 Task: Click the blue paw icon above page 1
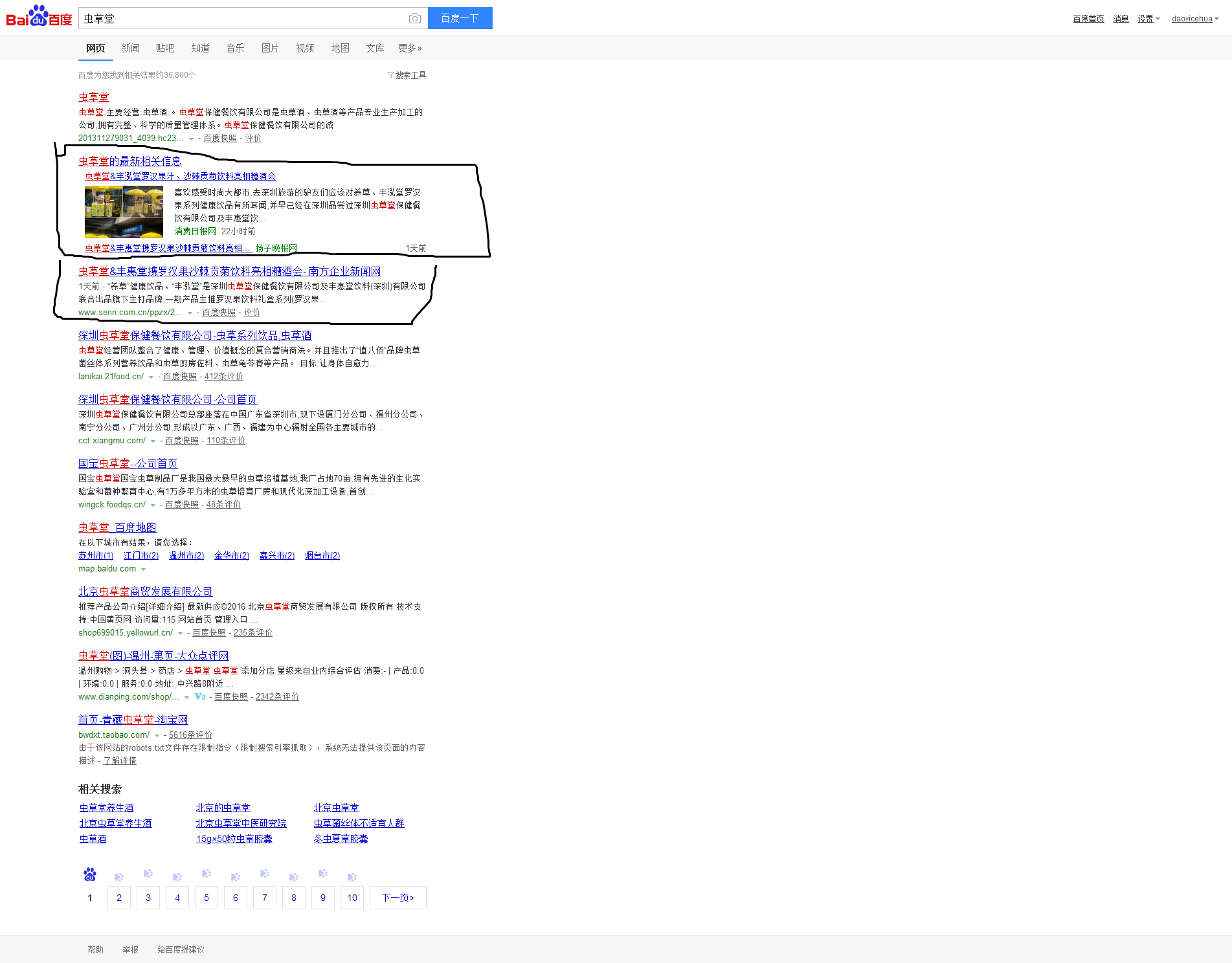(x=90, y=874)
